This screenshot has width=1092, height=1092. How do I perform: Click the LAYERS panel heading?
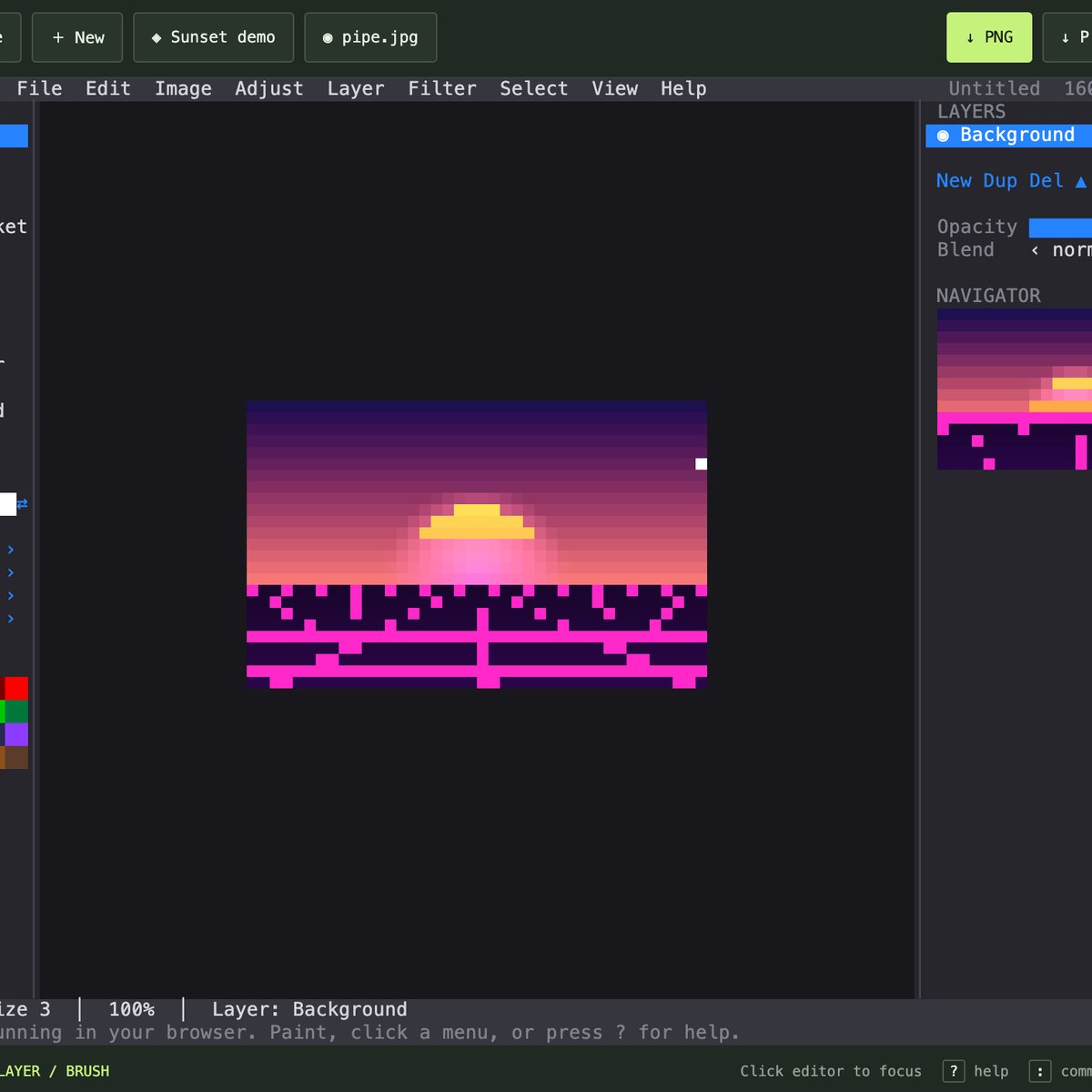tap(971, 112)
